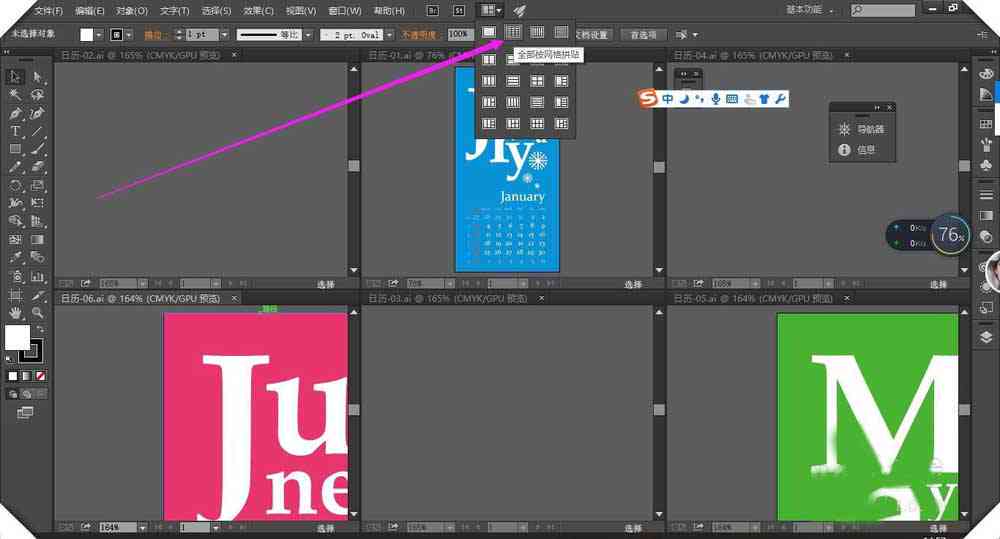
Task: Choose the Paintbrush tool
Action: [37, 149]
